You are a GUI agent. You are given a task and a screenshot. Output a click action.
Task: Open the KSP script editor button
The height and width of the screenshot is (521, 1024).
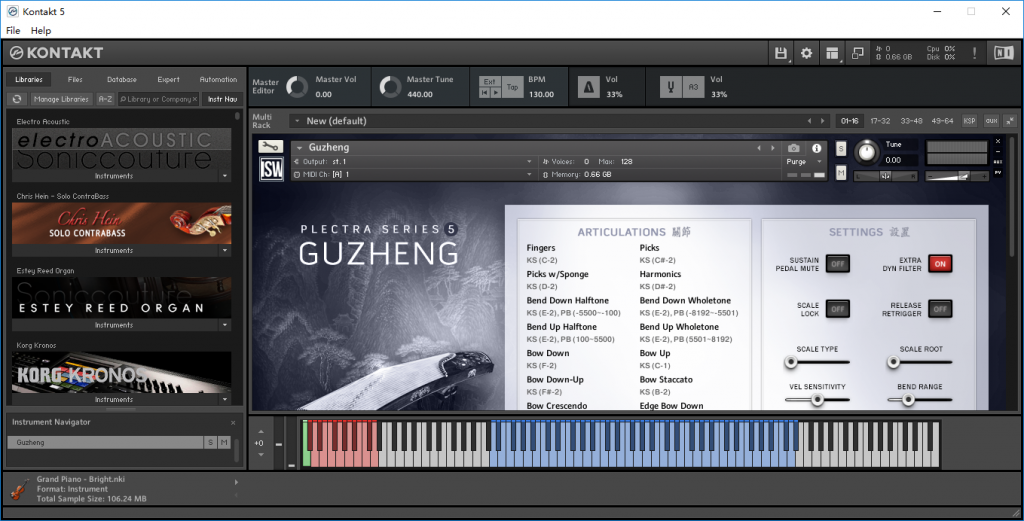coord(969,121)
